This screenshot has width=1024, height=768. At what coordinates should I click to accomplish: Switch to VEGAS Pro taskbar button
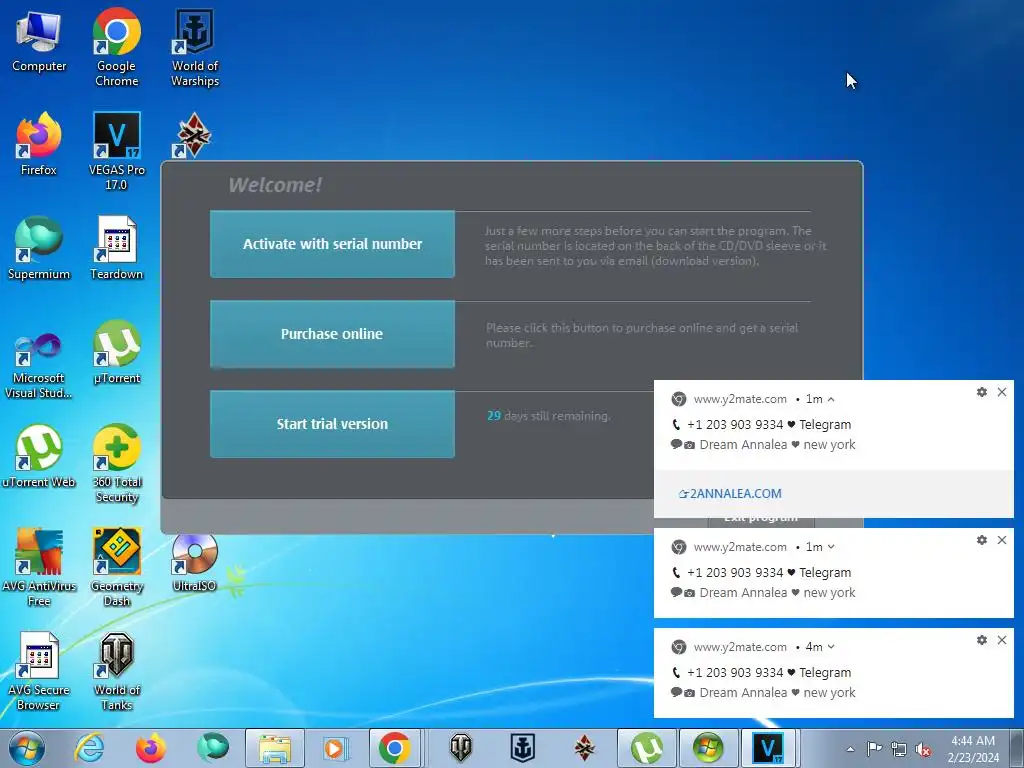767,748
